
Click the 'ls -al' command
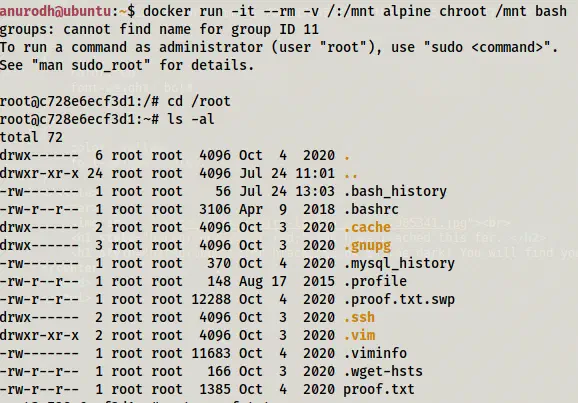pos(191,119)
